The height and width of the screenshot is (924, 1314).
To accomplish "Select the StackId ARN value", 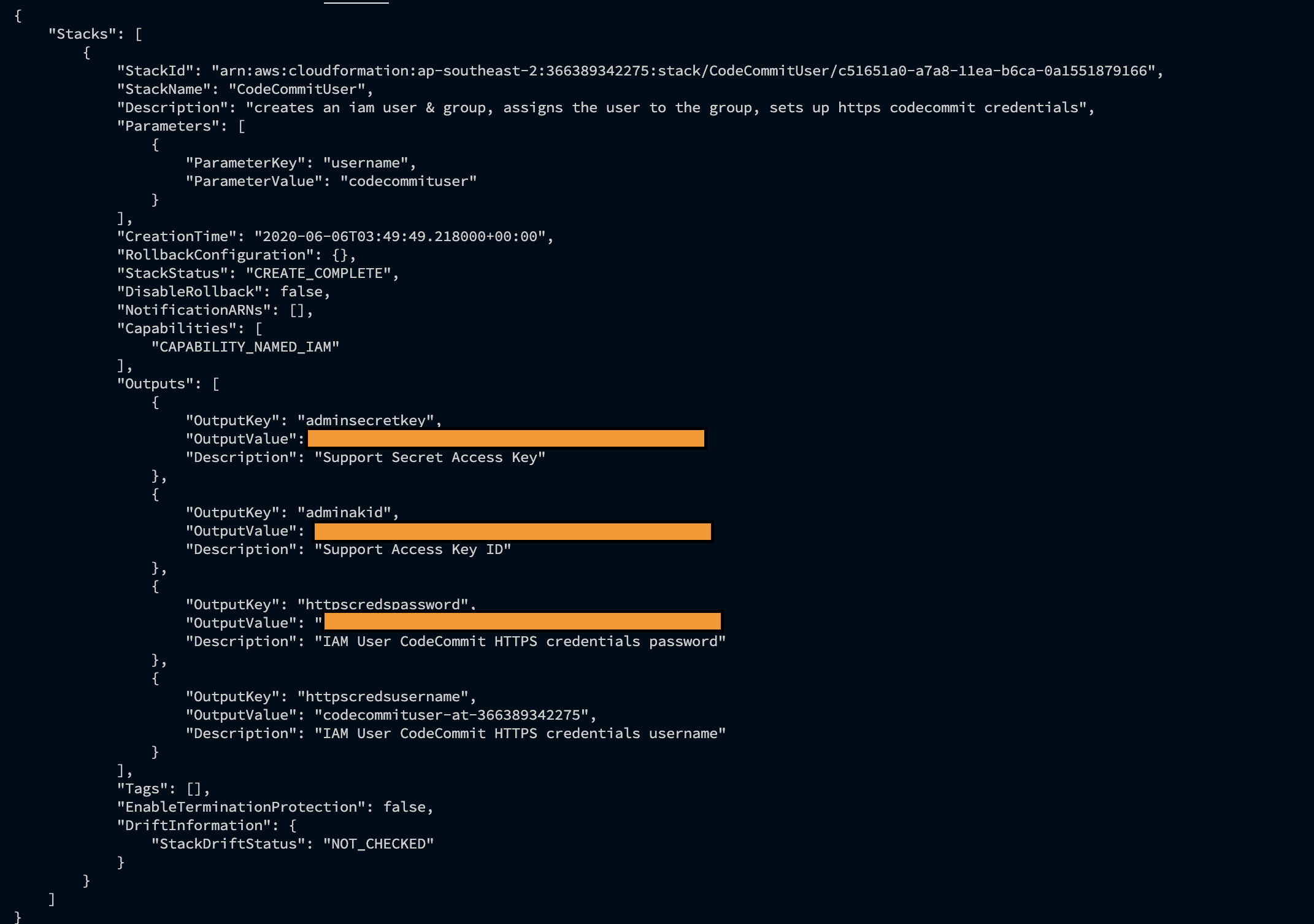I will pos(683,71).
